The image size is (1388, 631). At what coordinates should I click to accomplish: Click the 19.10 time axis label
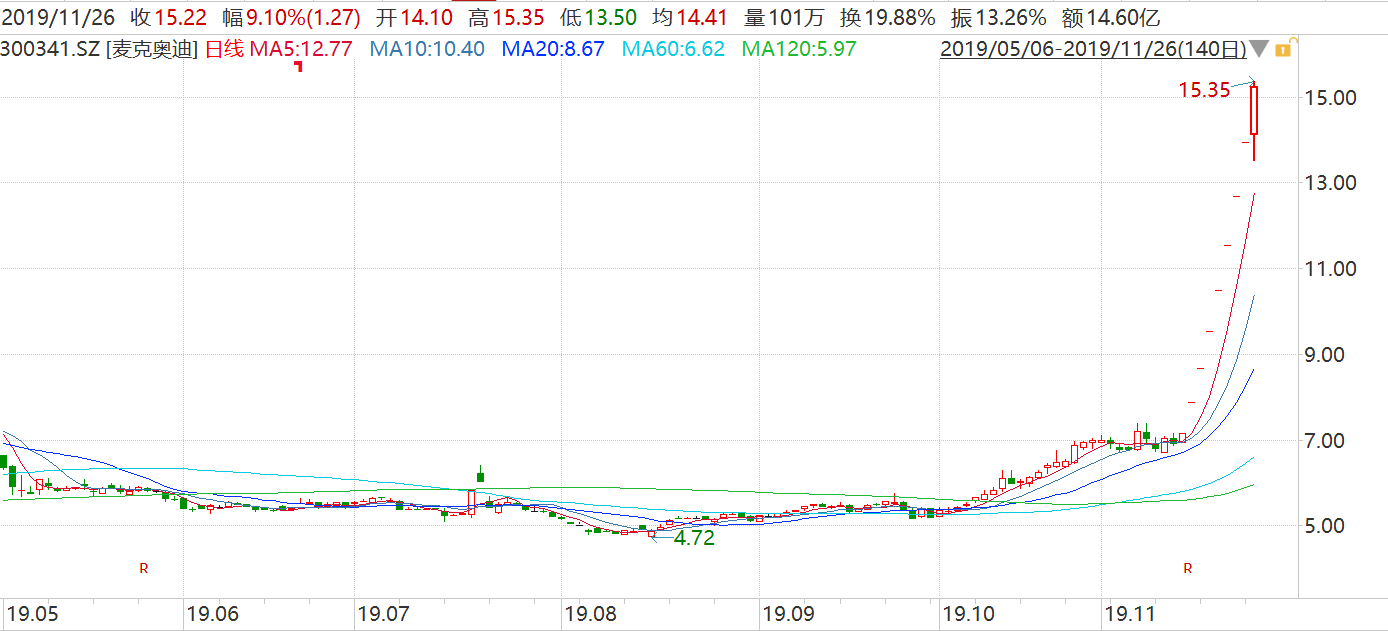(968, 612)
